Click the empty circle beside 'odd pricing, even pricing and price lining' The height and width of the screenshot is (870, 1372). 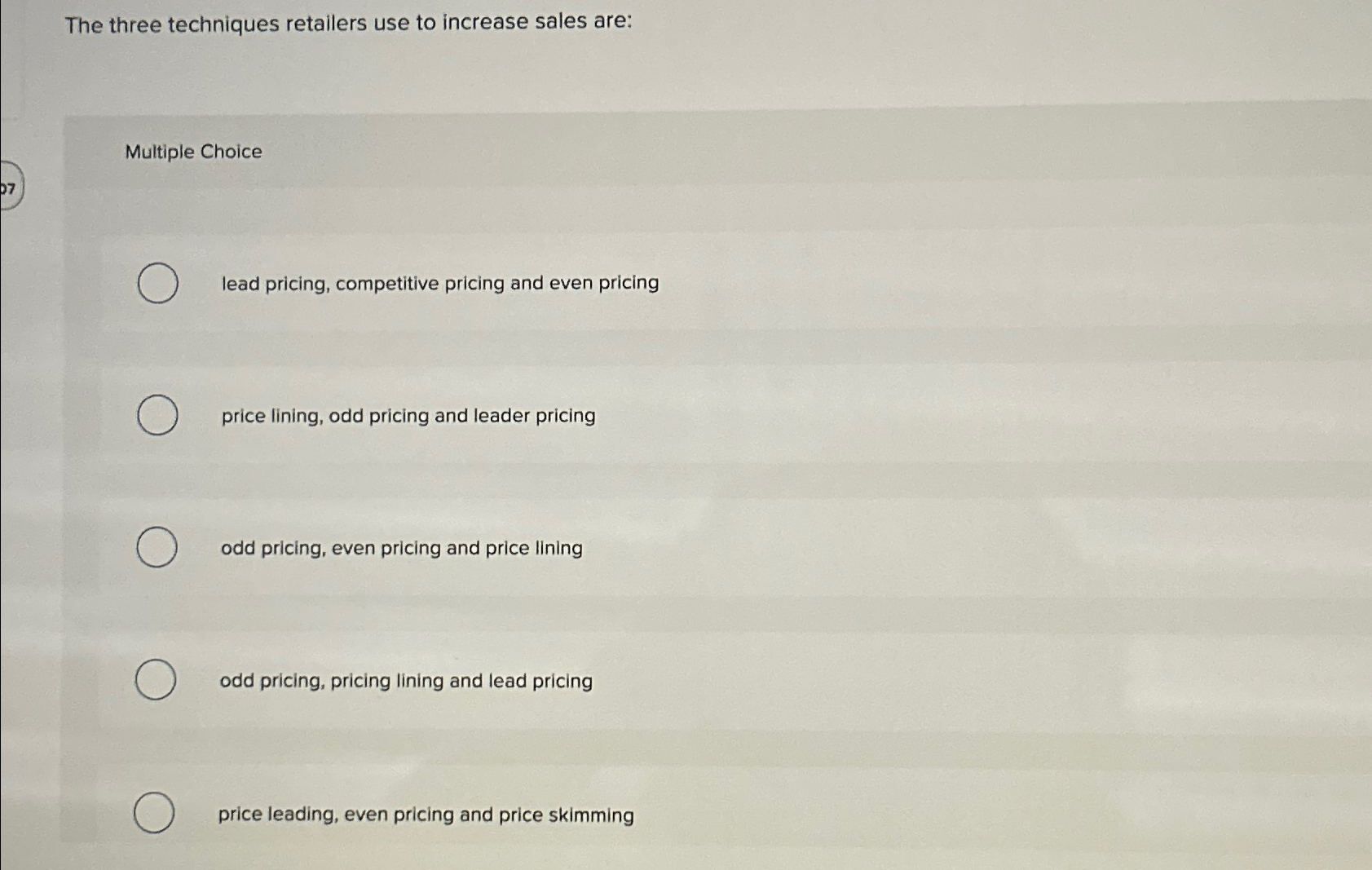click(x=157, y=549)
